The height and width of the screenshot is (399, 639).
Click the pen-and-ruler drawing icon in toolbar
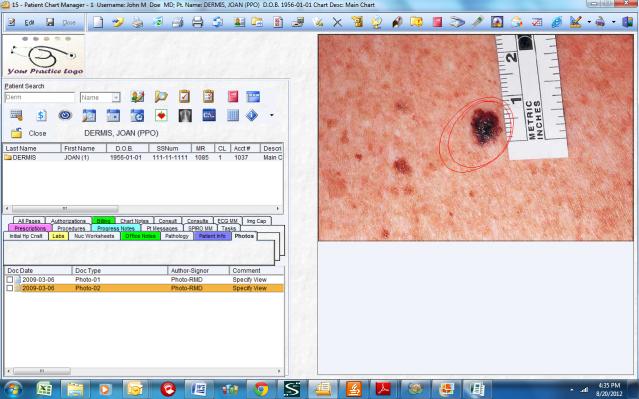tap(576, 22)
